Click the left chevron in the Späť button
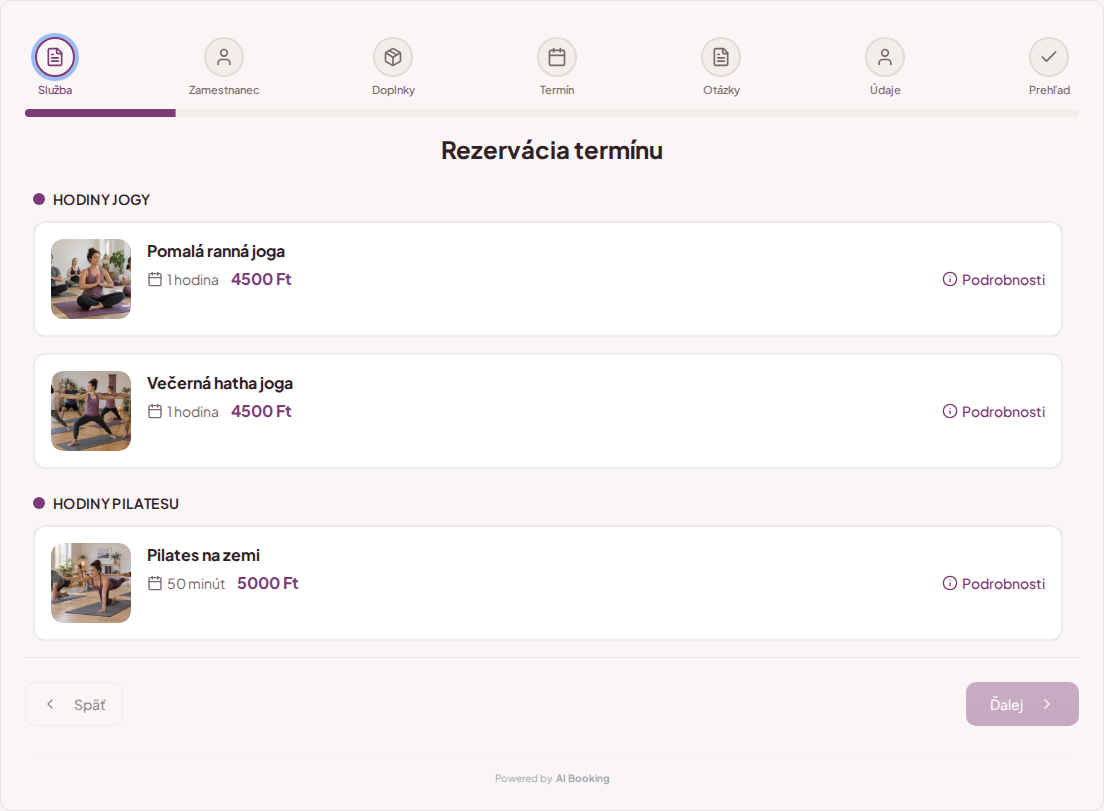 (x=50, y=704)
